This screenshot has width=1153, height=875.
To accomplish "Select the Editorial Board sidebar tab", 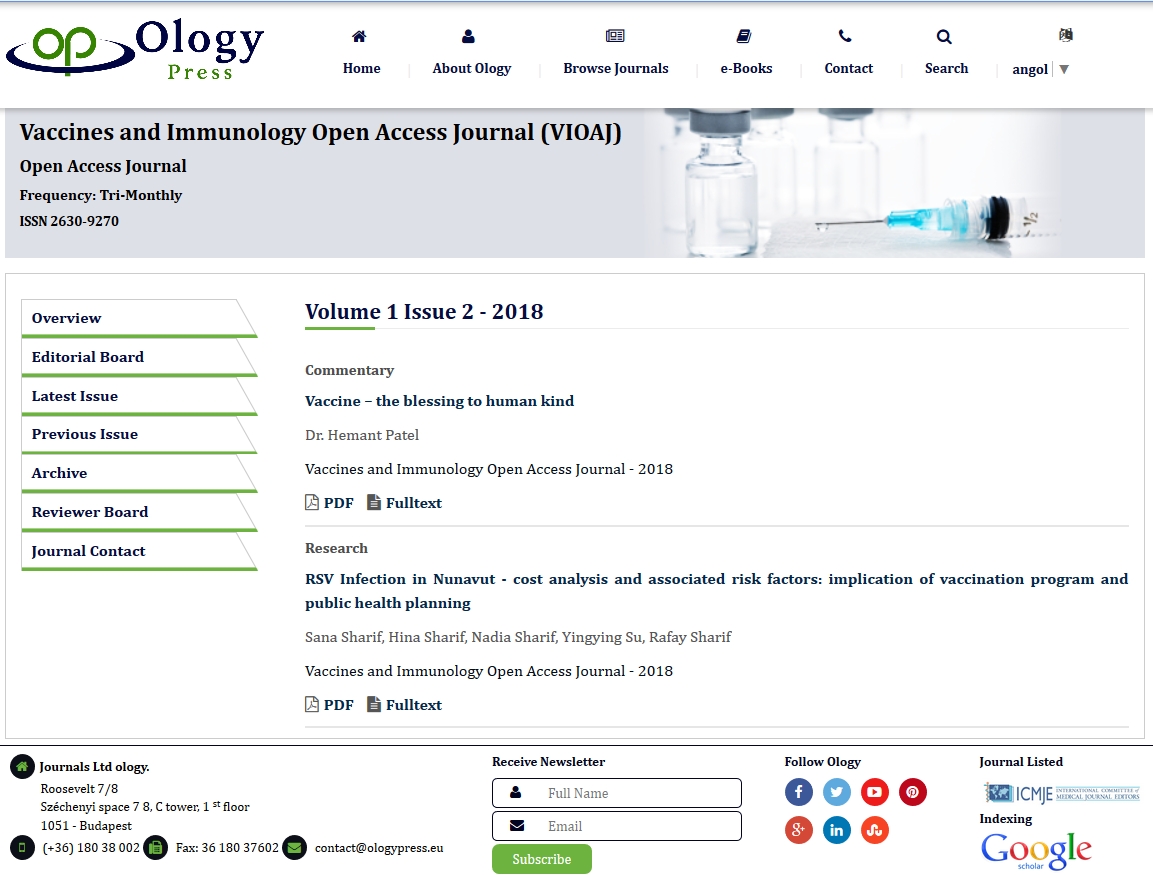I will [139, 357].
